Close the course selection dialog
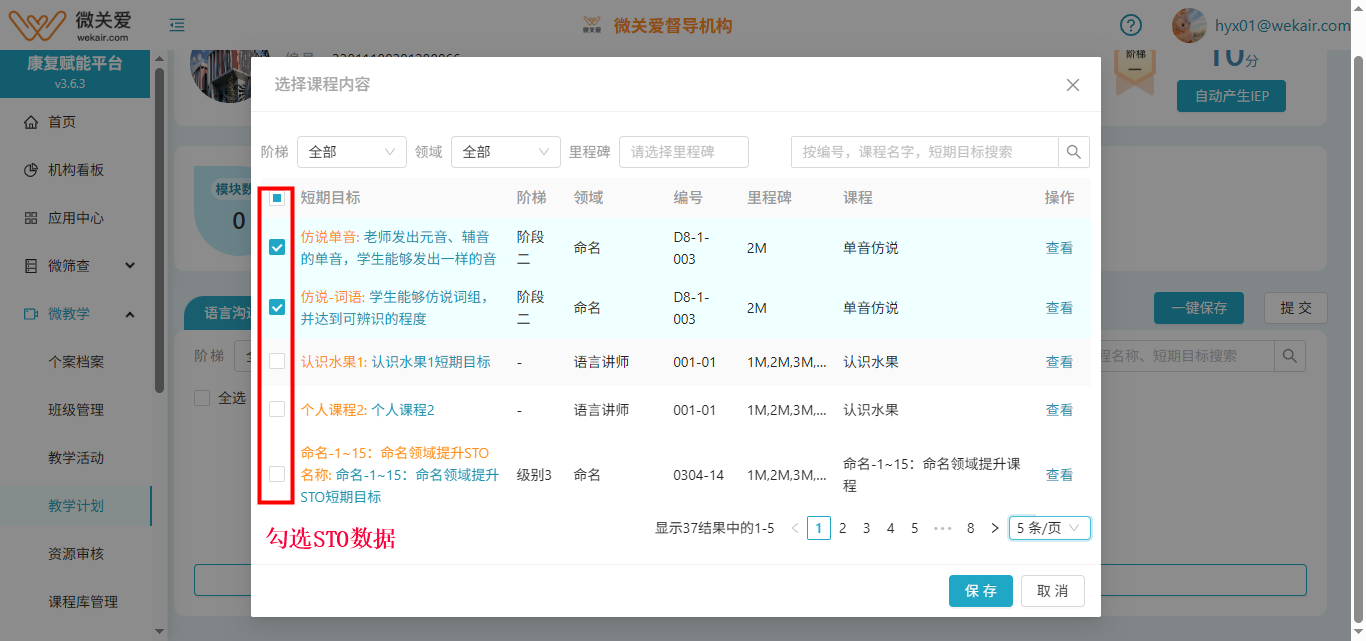The image size is (1366, 641). click(1073, 85)
